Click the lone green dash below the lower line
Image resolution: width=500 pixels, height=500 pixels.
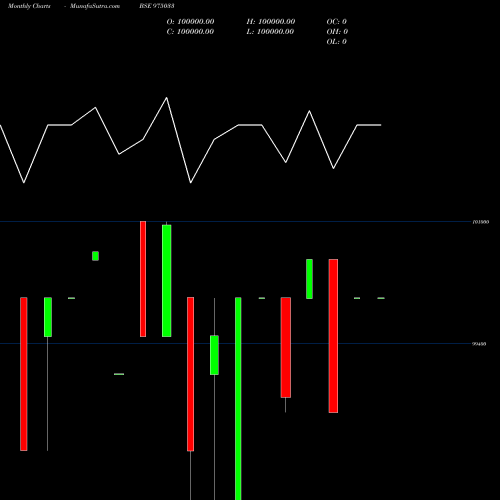tap(119, 374)
